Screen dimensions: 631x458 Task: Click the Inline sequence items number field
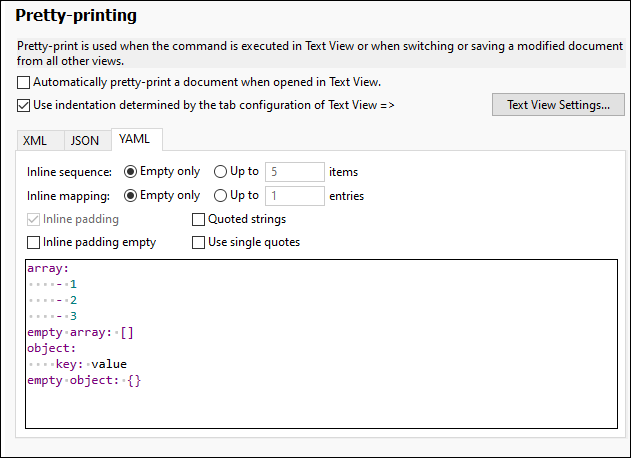point(295,172)
